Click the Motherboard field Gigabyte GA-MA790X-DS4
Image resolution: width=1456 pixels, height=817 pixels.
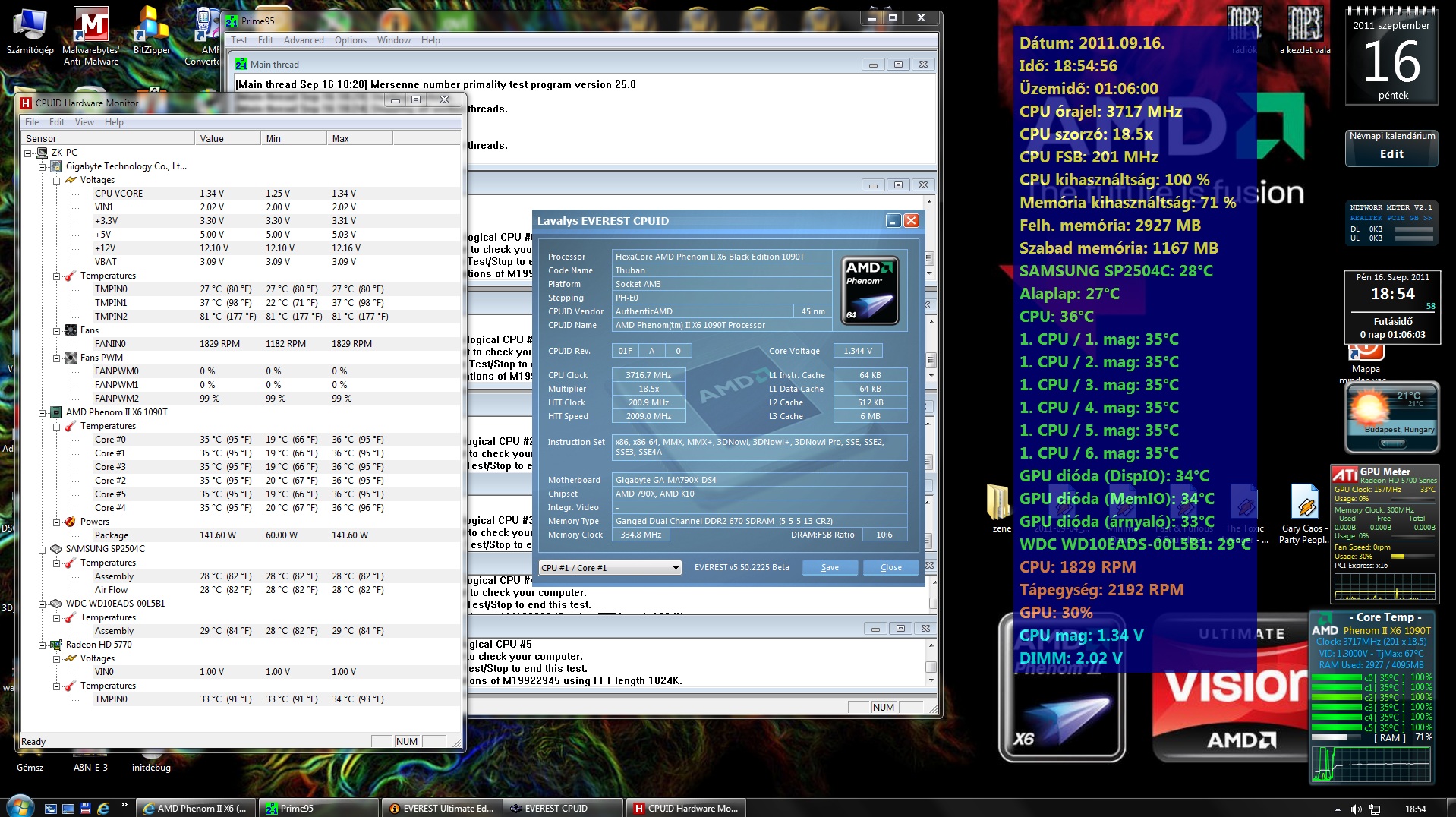coord(759,480)
